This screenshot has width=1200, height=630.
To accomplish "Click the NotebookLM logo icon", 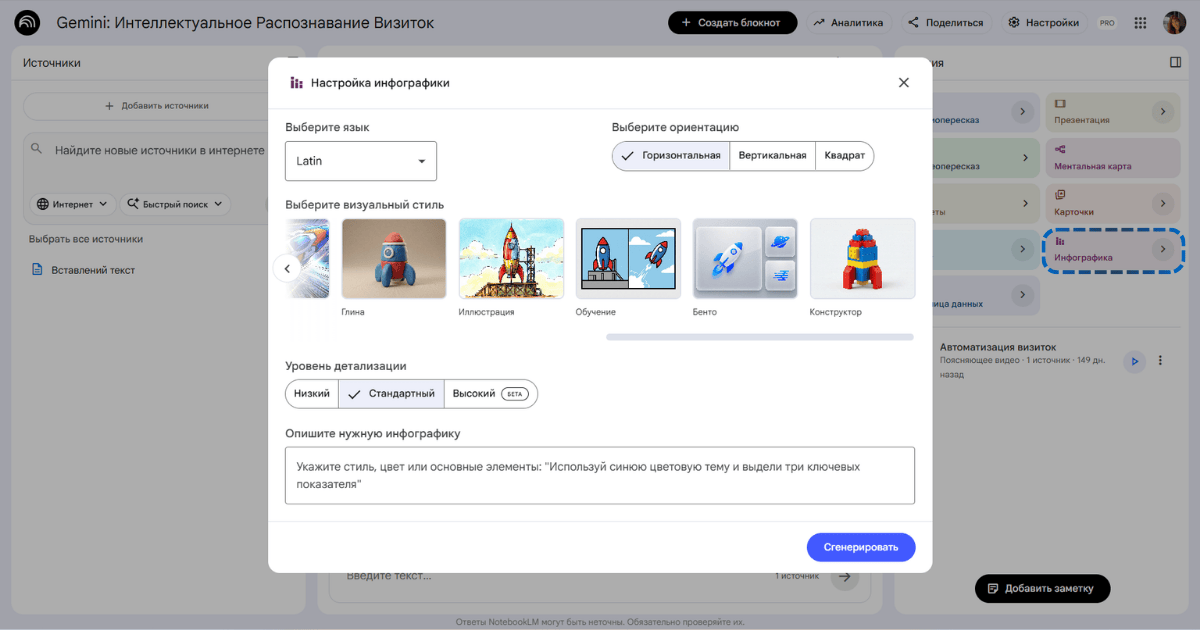I will pyautogui.click(x=27, y=22).
